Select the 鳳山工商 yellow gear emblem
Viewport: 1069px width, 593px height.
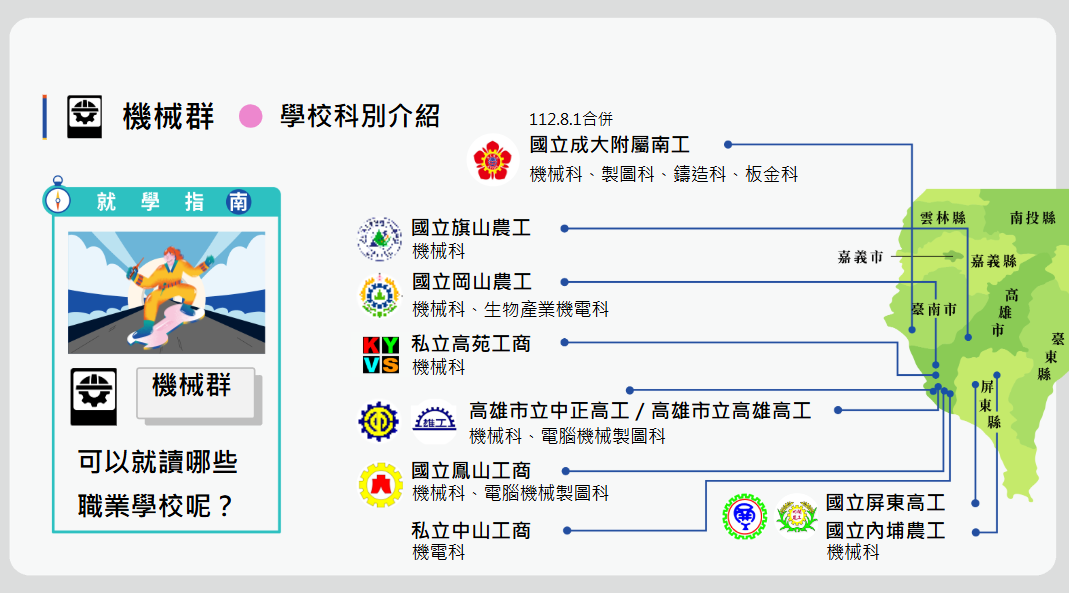point(380,485)
